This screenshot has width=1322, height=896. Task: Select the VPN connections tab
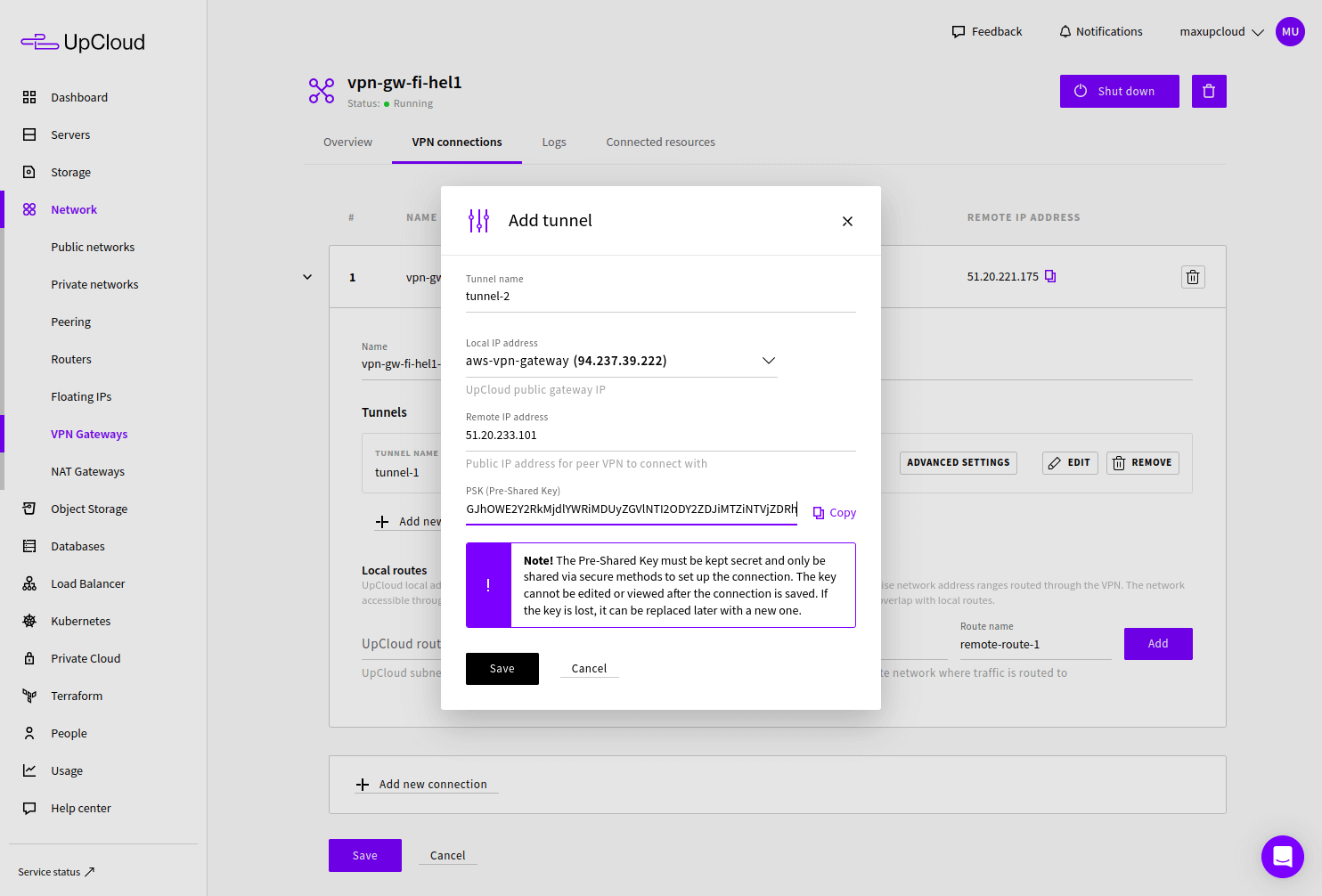click(457, 143)
